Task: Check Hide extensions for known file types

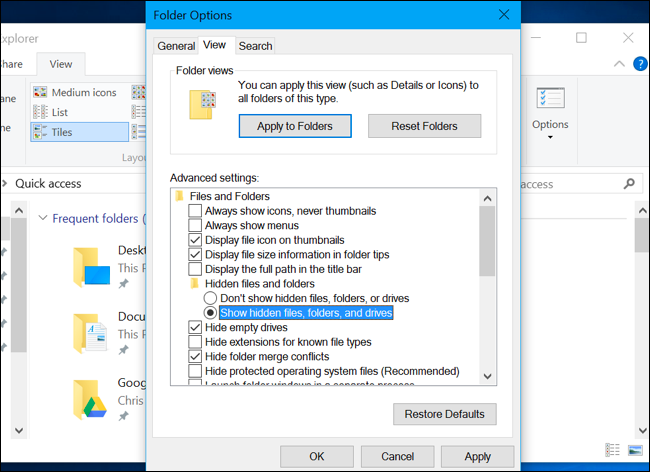Action: (195, 342)
